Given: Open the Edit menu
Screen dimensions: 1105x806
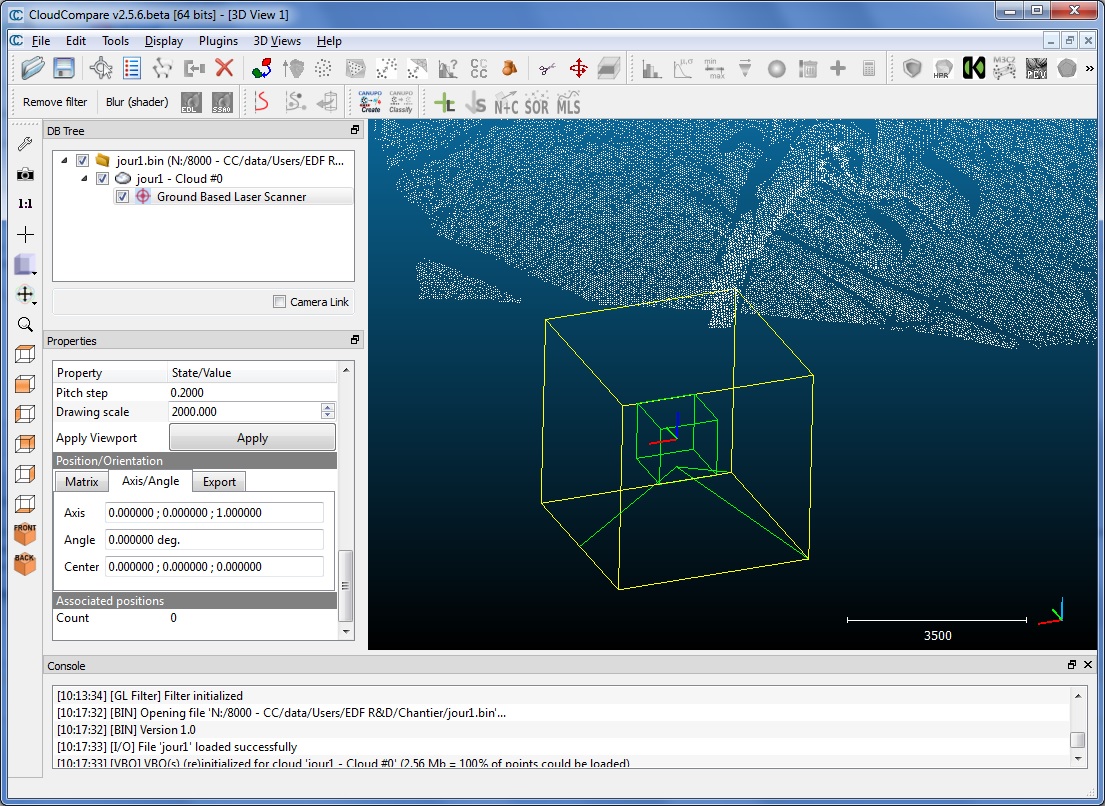Looking at the screenshot, I should [75, 41].
